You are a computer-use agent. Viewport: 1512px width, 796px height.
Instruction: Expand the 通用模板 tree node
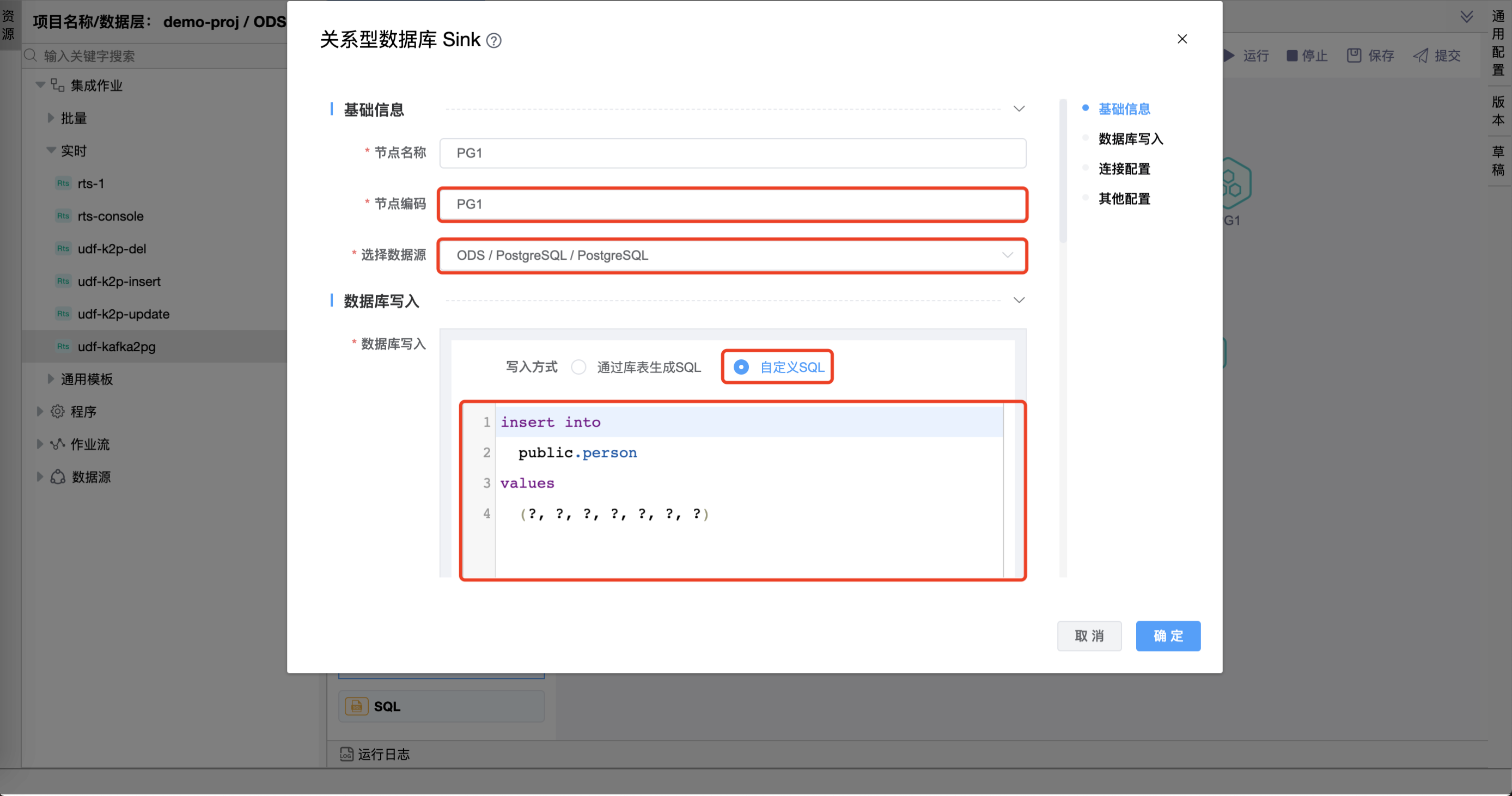(51, 379)
